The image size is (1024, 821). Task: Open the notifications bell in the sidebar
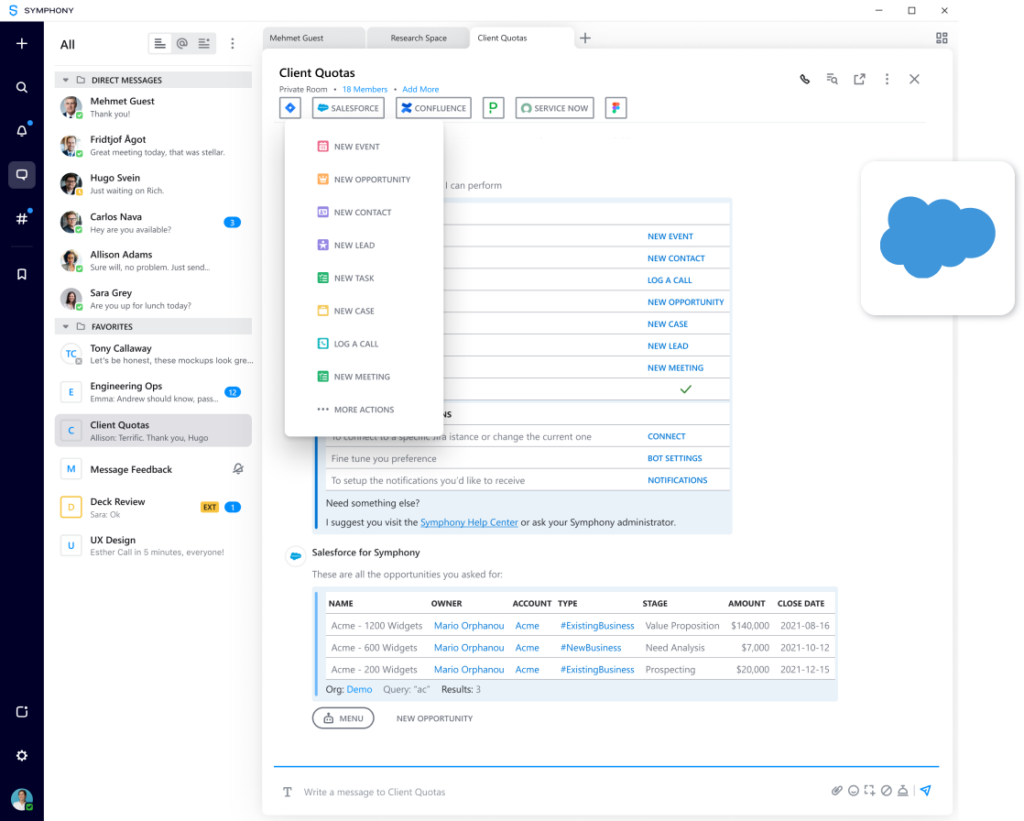(22, 131)
